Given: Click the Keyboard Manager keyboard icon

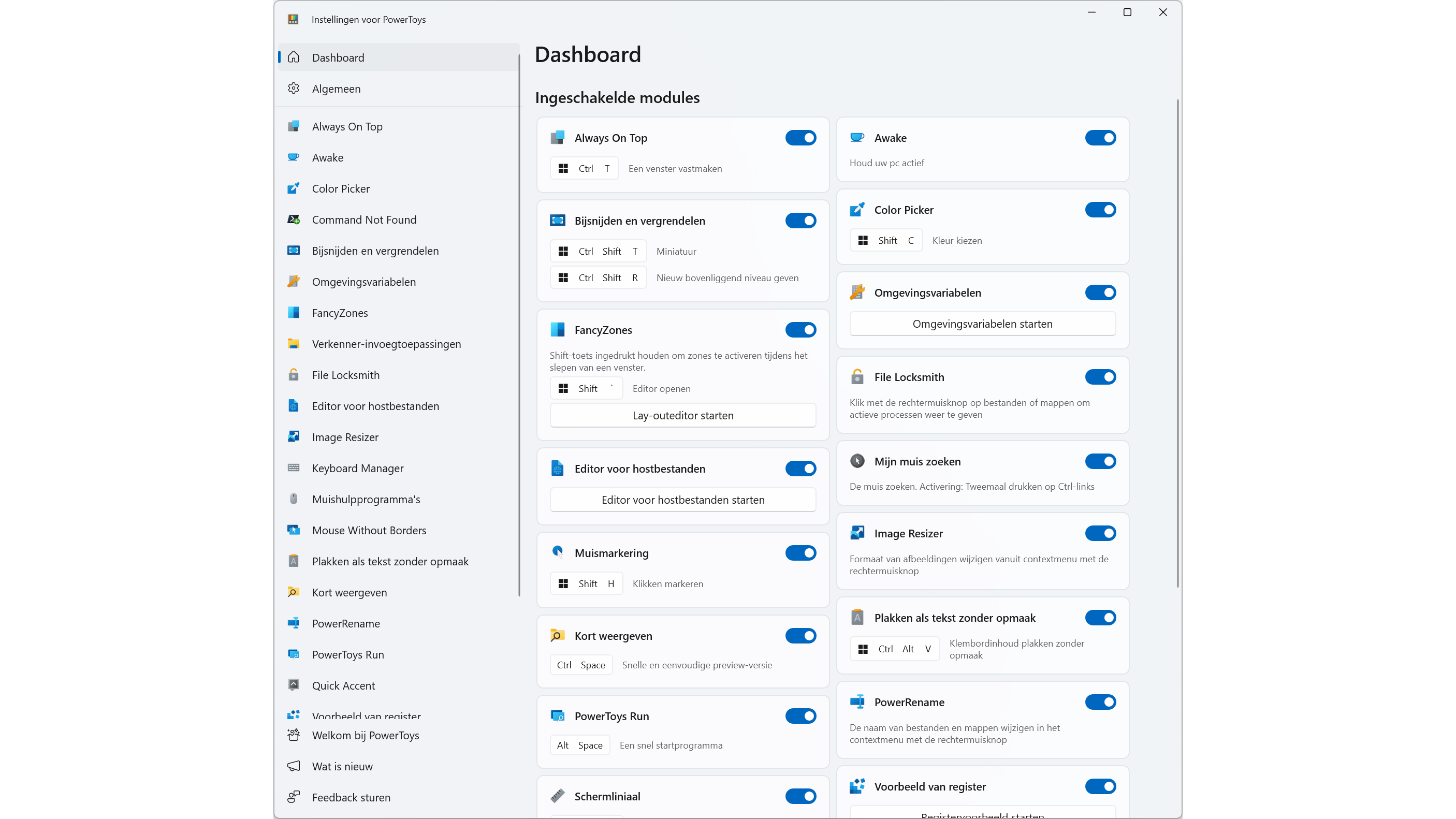Looking at the screenshot, I should tap(294, 468).
